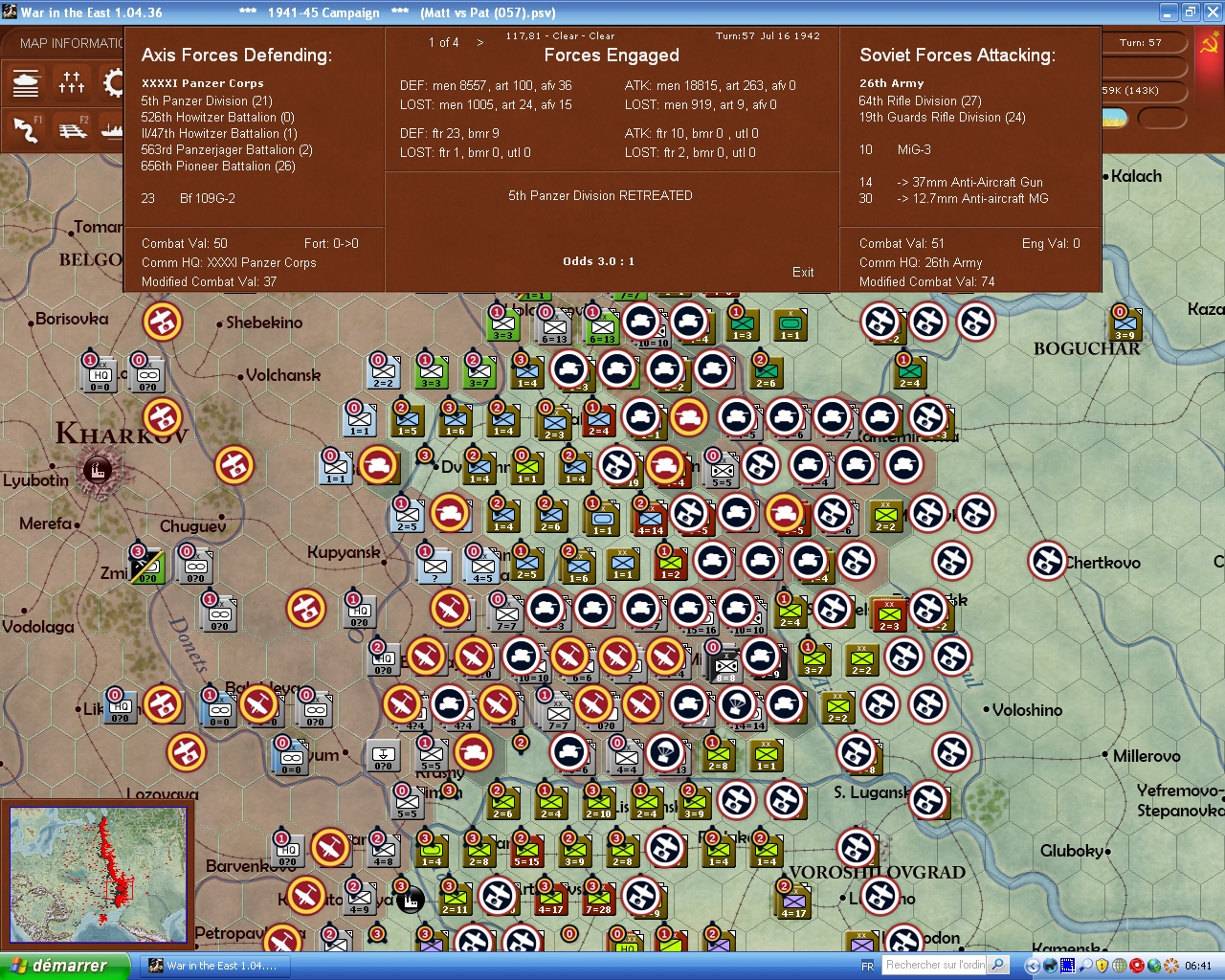Select the airbase counter near Borisovka
This screenshot has width=1225, height=980.
pyautogui.click(x=163, y=322)
